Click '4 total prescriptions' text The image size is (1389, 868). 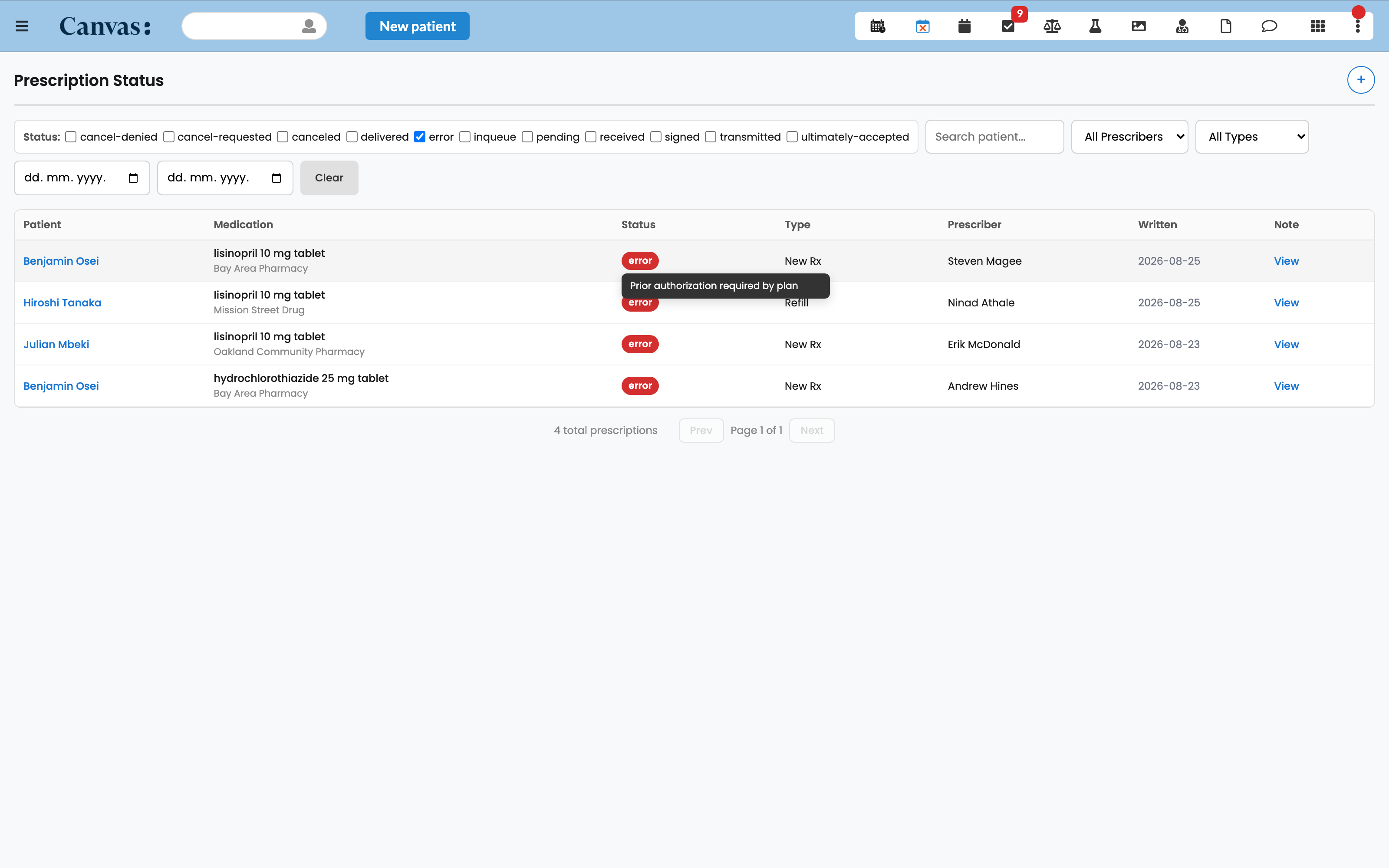coord(606,431)
